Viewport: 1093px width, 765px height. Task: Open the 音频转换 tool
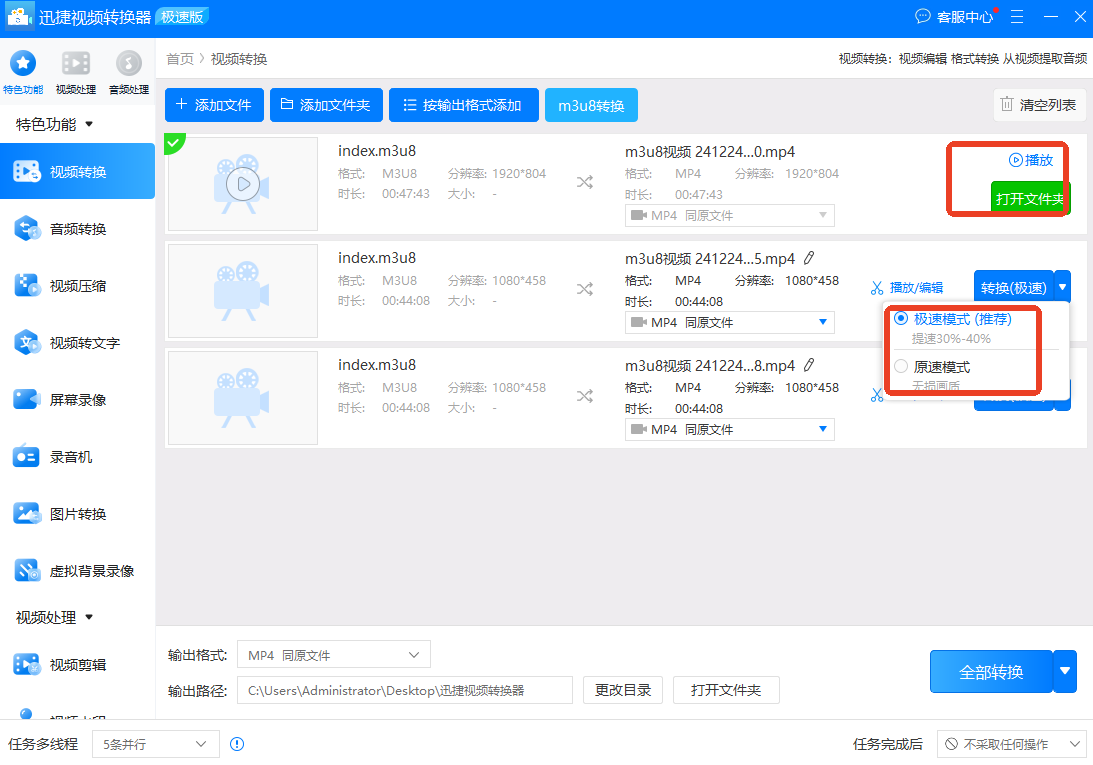[77, 228]
